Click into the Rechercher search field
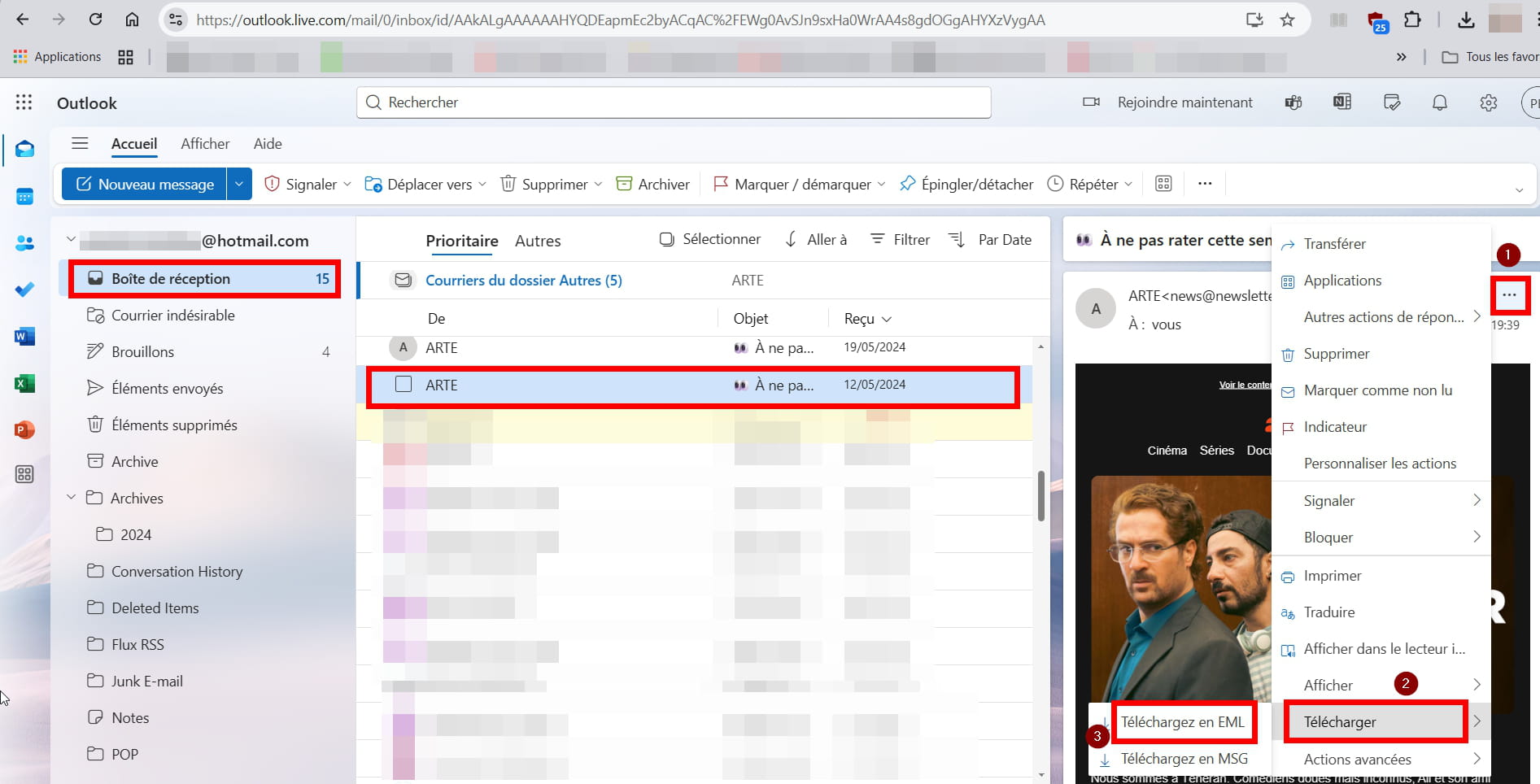This screenshot has height=784, width=1540. [x=674, y=102]
